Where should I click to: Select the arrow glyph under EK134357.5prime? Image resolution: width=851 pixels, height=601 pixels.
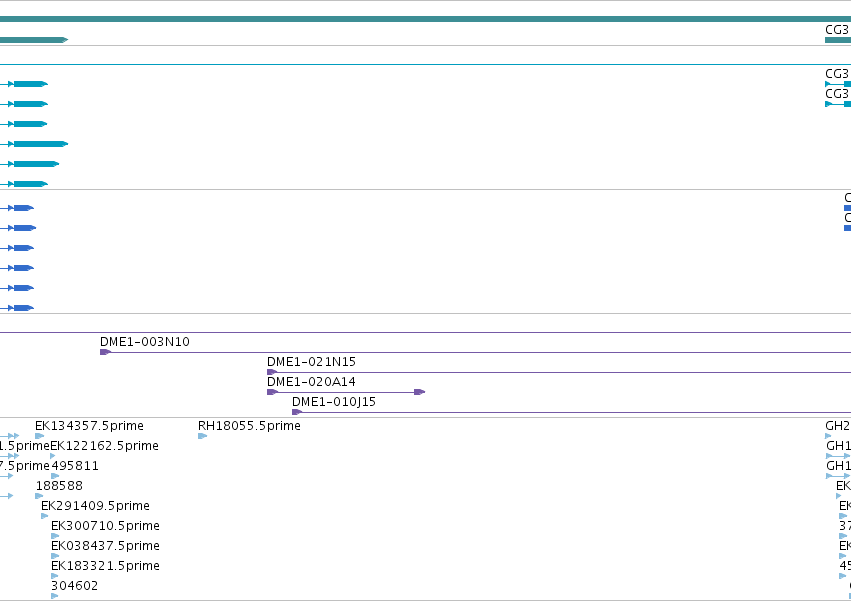[40, 436]
